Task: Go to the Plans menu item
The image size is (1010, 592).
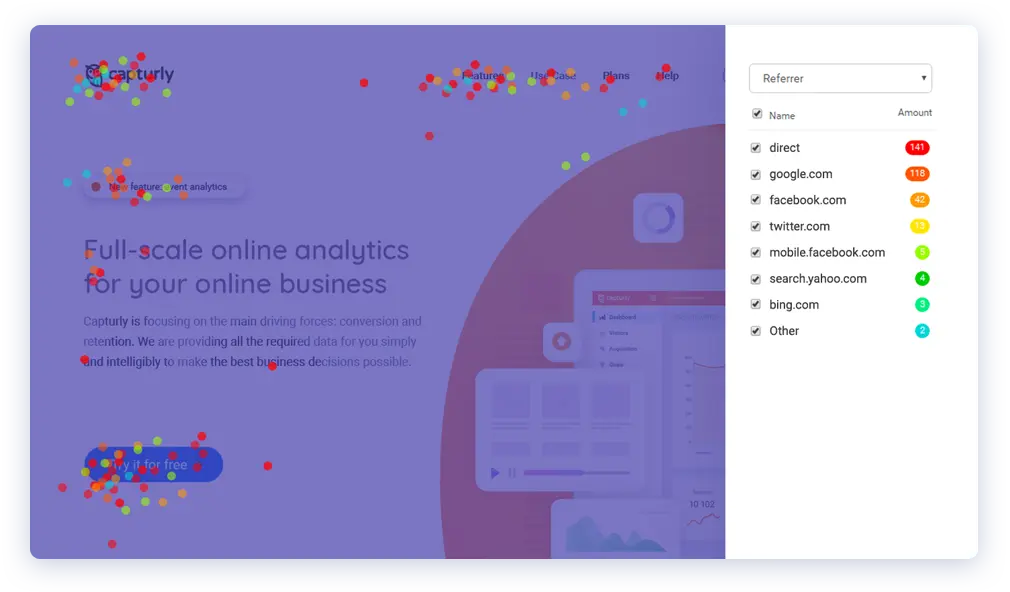Action: tap(616, 75)
